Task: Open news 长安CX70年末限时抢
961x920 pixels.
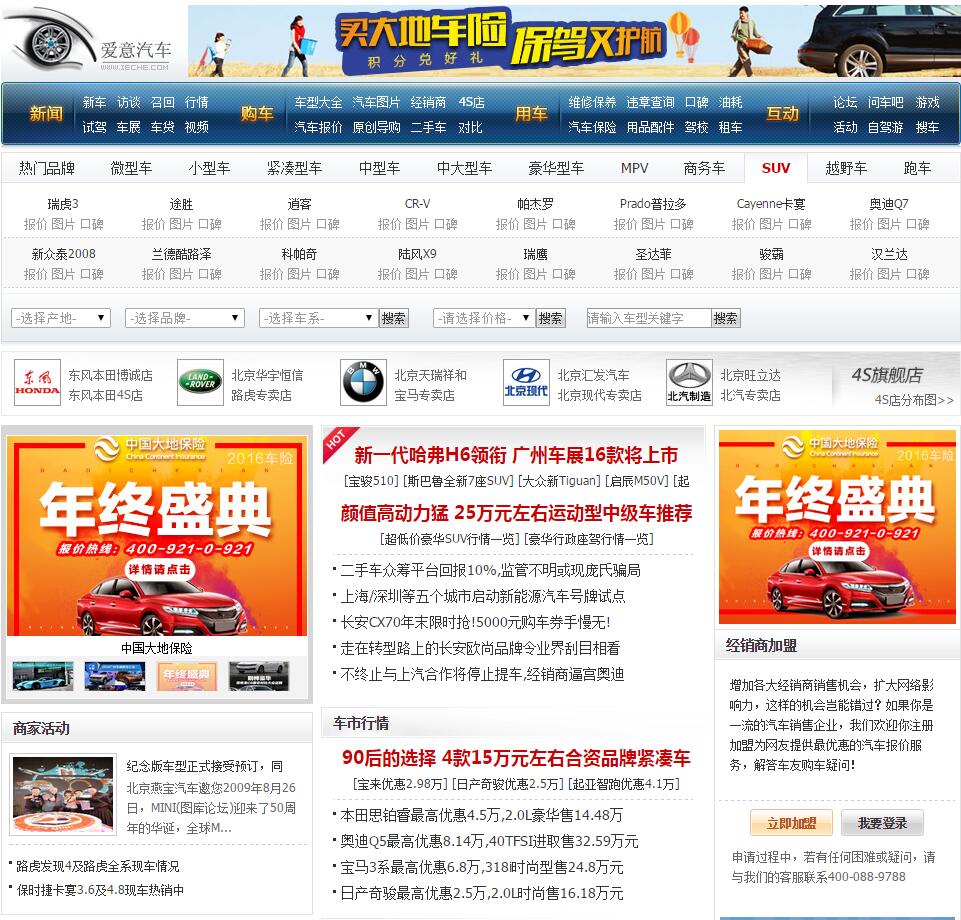Action: pos(475,622)
